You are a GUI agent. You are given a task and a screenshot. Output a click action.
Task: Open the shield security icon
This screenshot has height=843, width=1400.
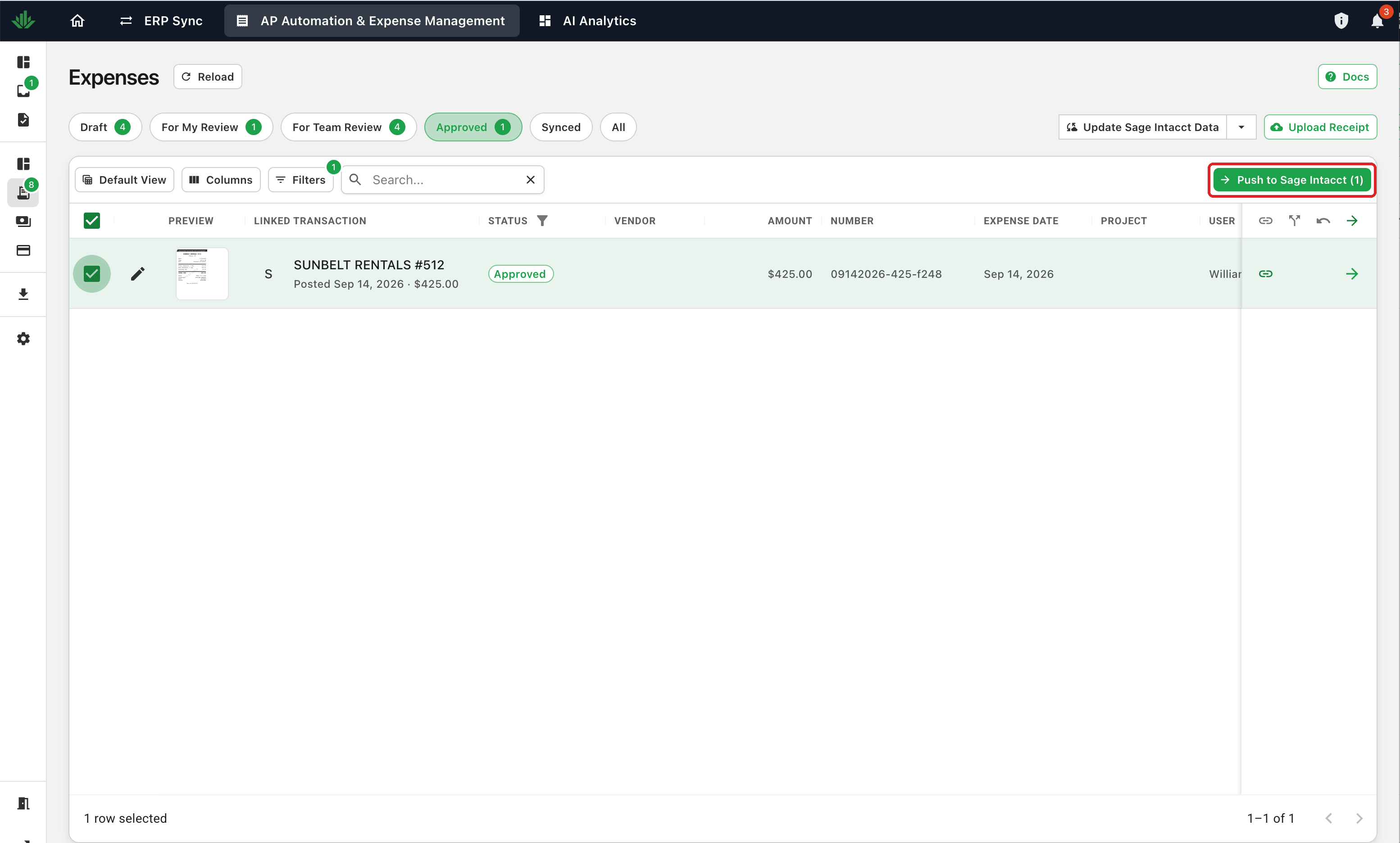click(x=1341, y=21)
